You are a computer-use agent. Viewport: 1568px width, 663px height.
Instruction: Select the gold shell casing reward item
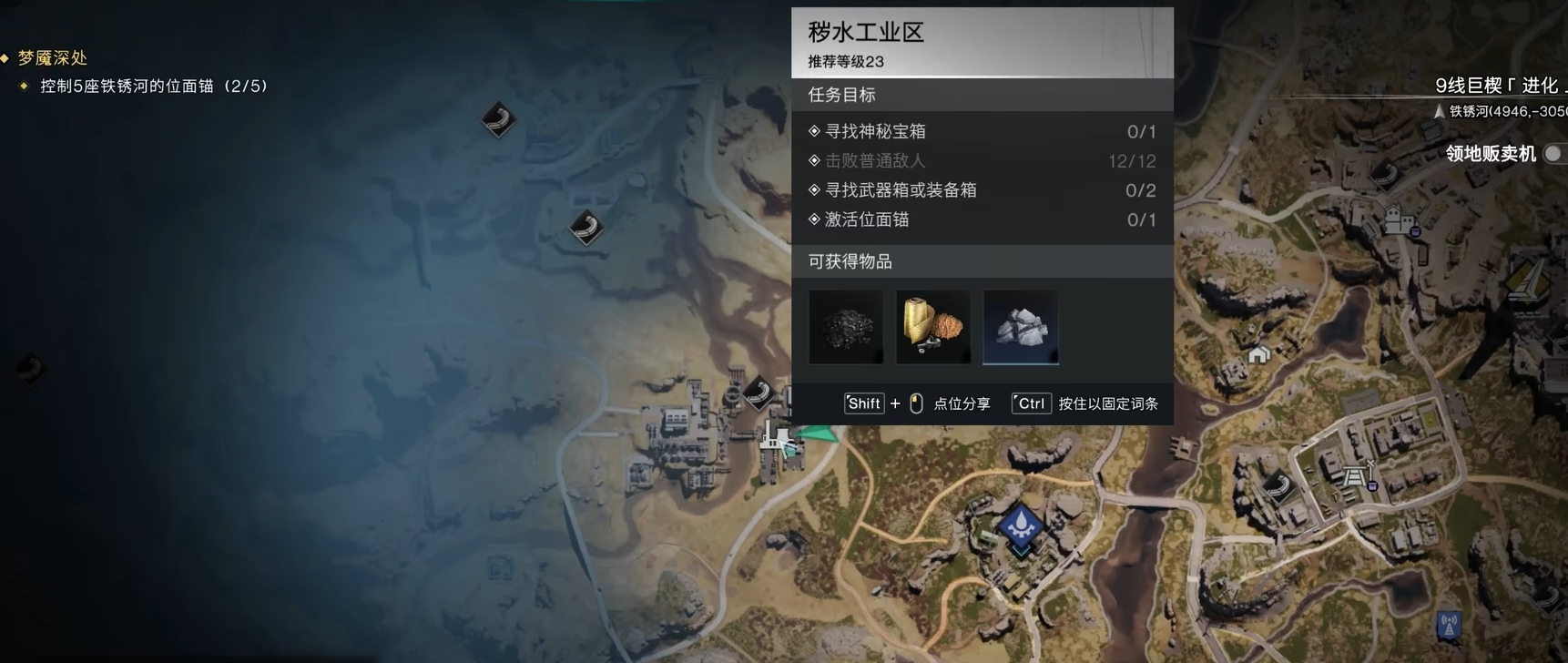coord(933,327)
